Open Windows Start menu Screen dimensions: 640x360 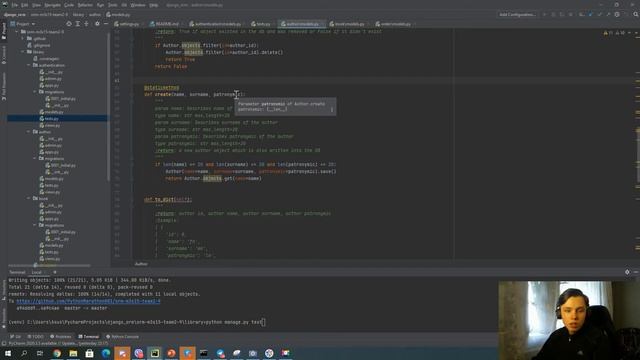(x=8, y=353)
